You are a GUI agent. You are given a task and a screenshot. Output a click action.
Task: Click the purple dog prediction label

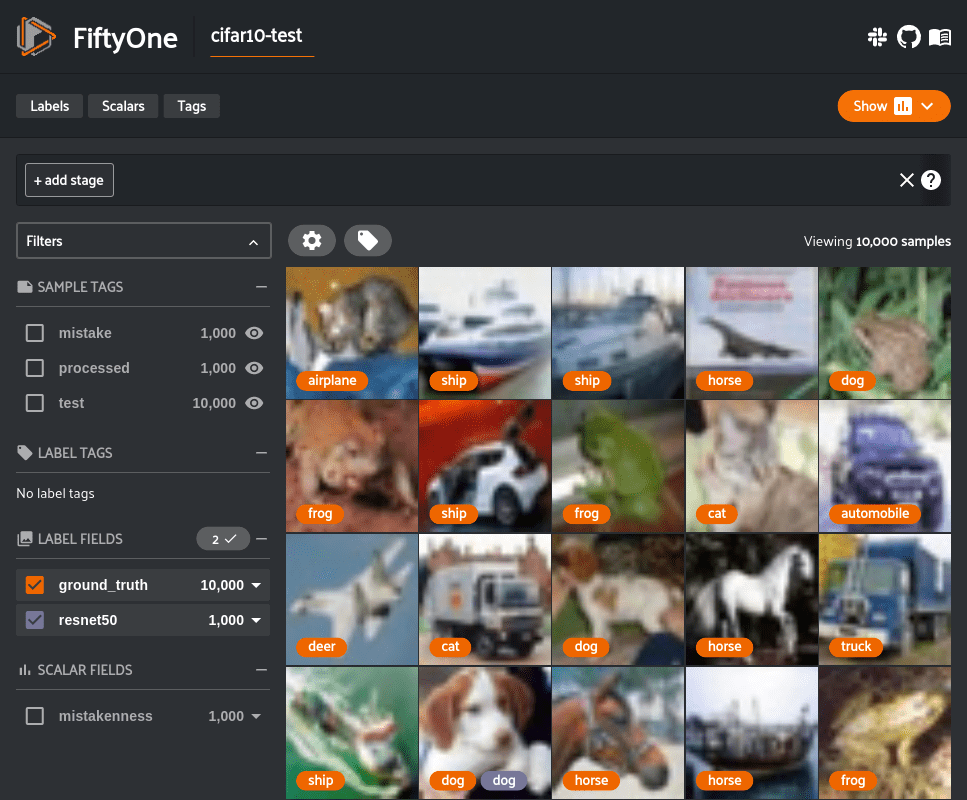coord(504,780)
